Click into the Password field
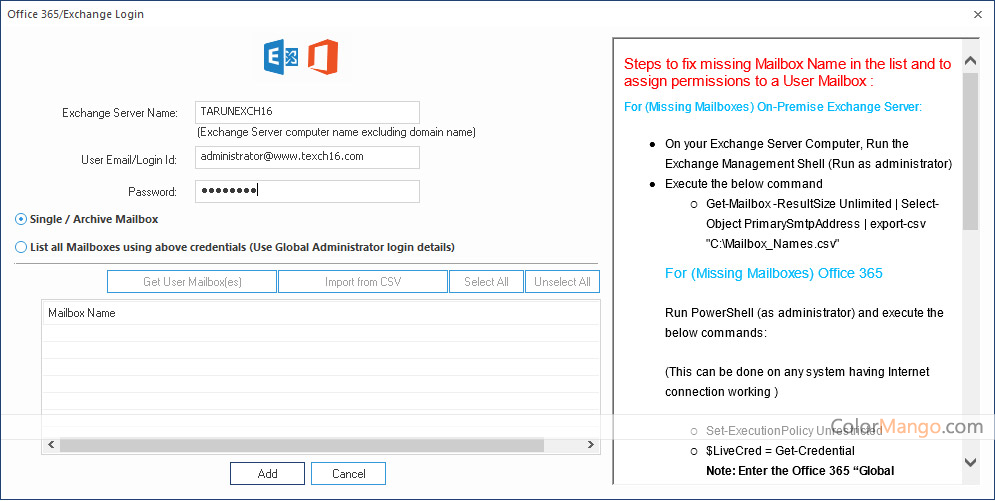 (x=307, y=191)
